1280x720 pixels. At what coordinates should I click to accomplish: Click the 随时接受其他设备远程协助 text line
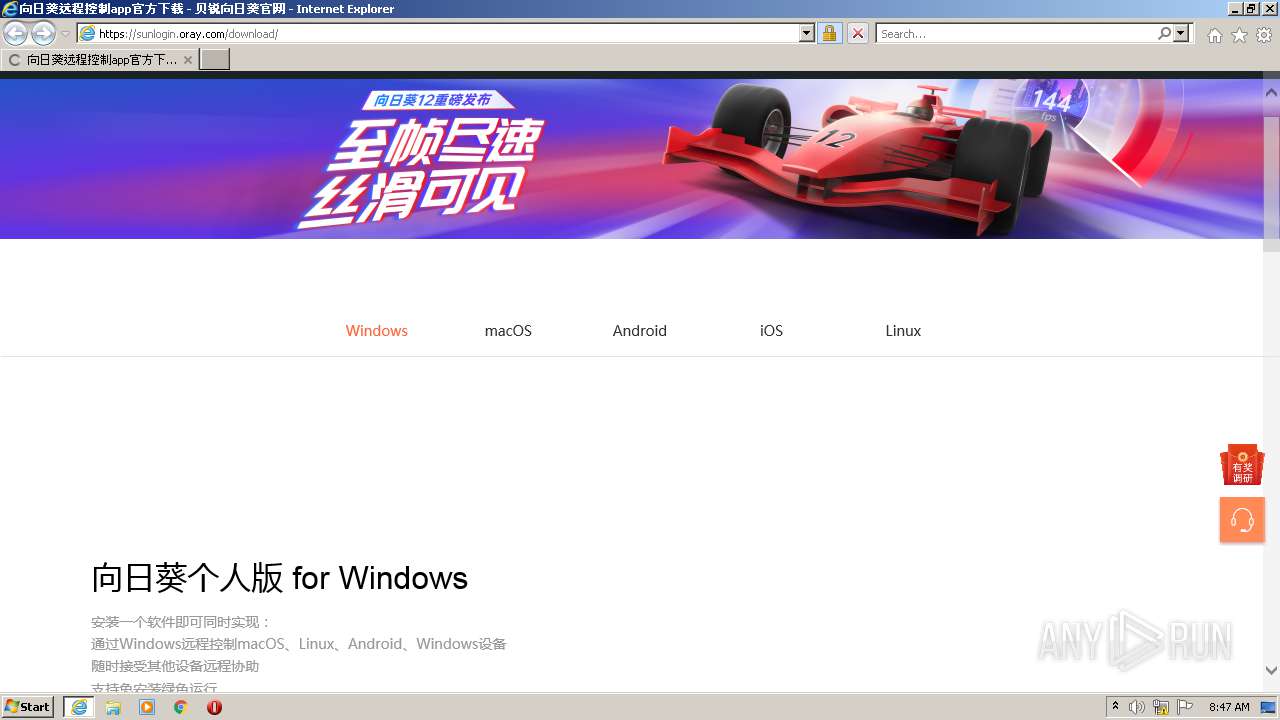point(175,666)
